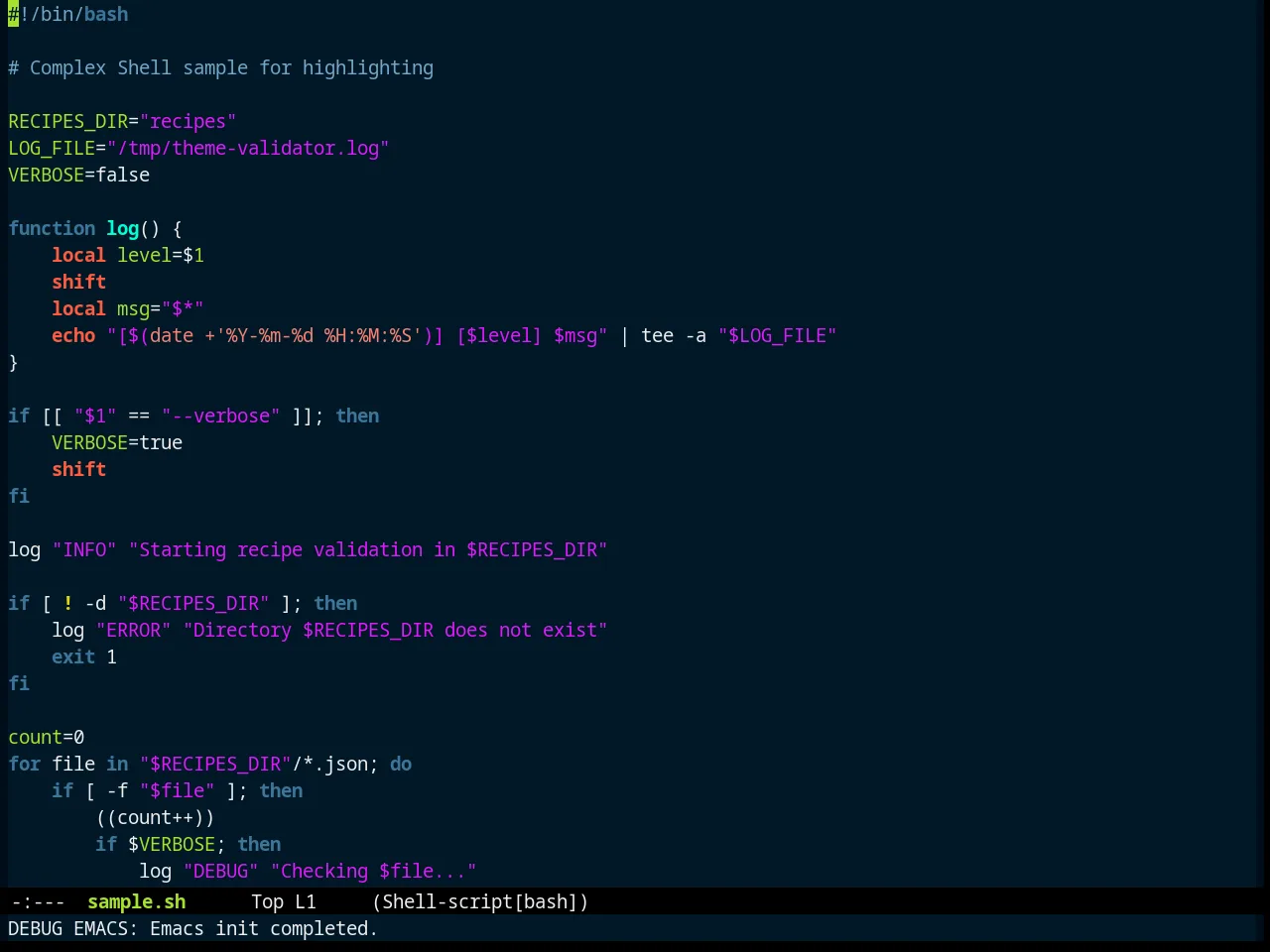Click the date format string '%Y-%m-%d %H:%M:%S'
The image size is (1270, 952).
pos(318,335)
